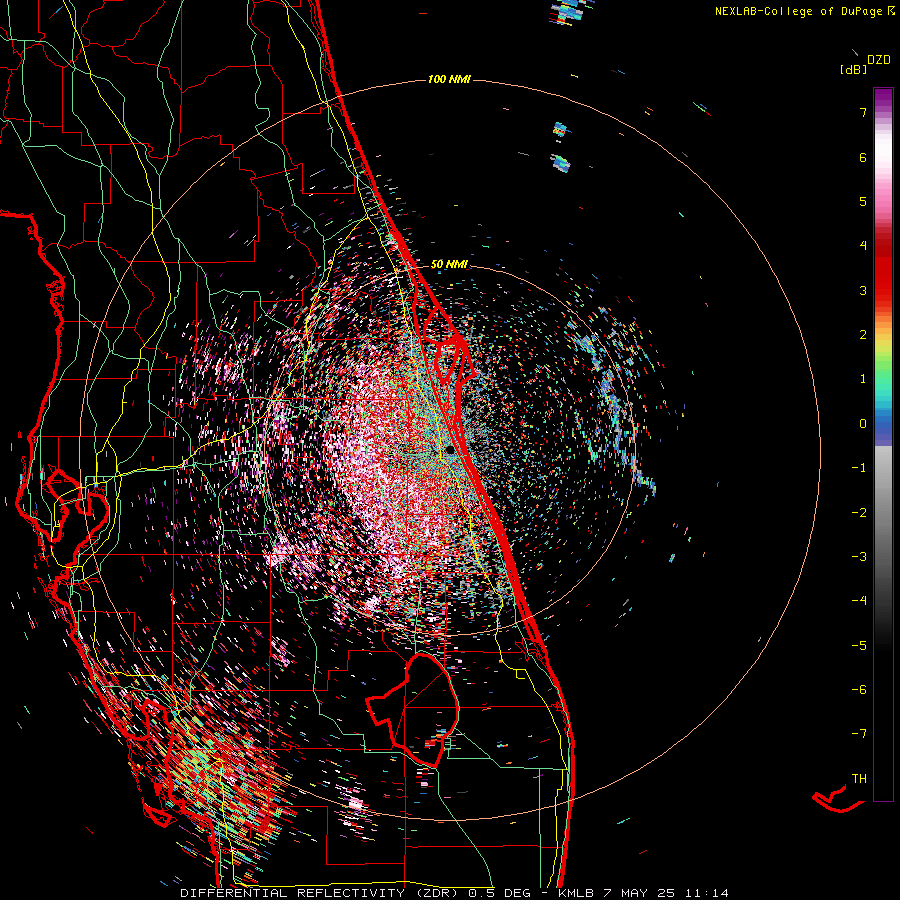Click the color scale value -1
This screenshot has height=900, width=900.
tap(859, 468)
